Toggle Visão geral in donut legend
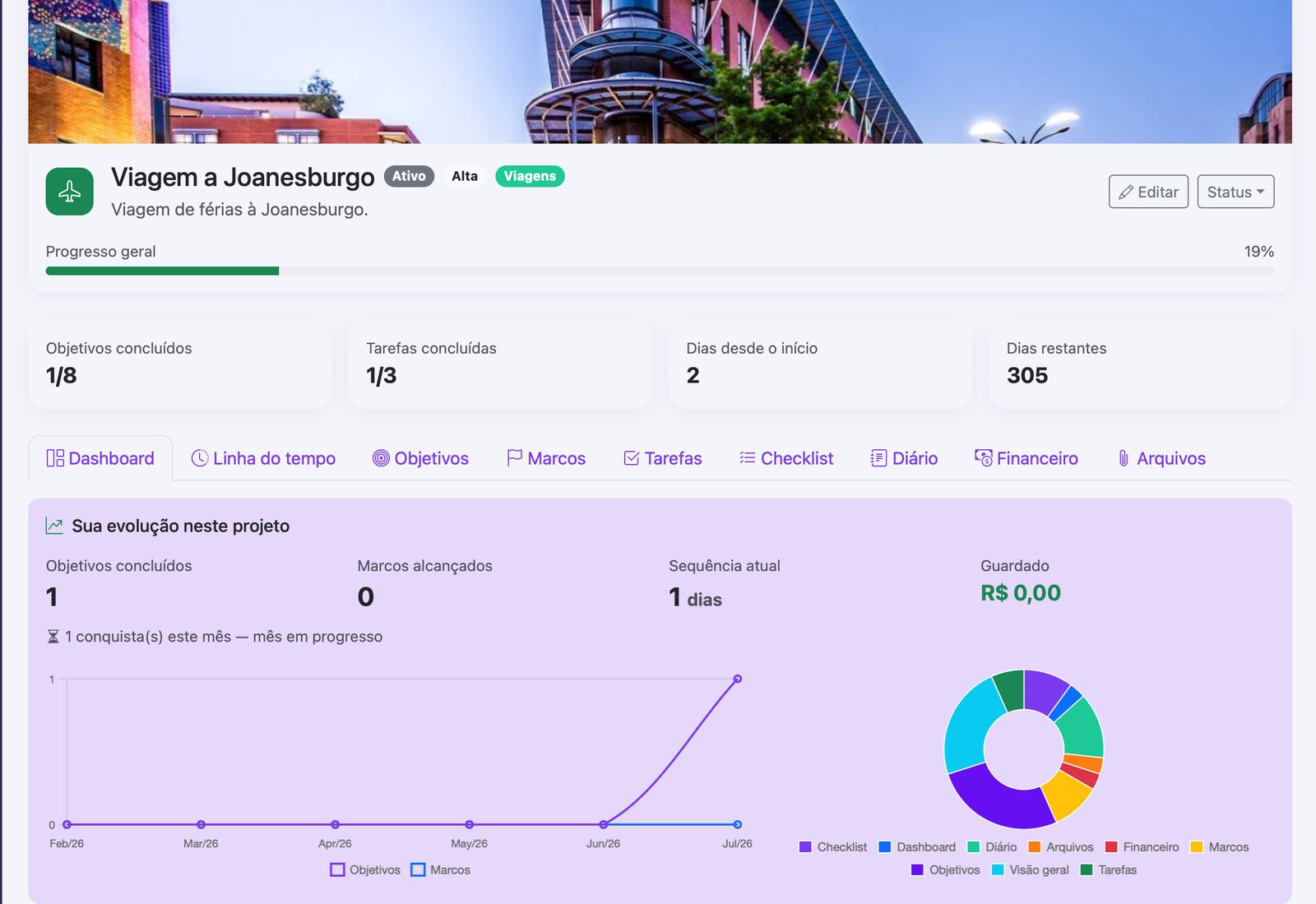The image size is (1316, 904). point(1031,869)
